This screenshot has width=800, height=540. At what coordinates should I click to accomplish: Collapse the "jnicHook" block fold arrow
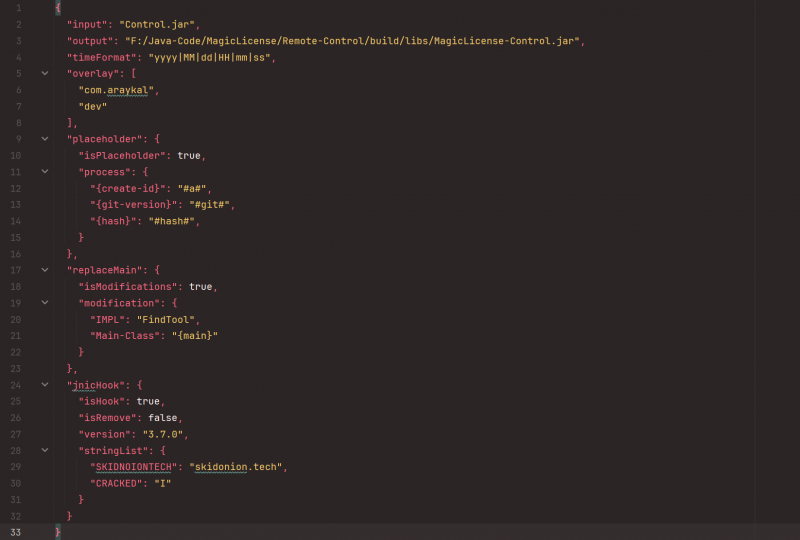(x=44, y=384)
